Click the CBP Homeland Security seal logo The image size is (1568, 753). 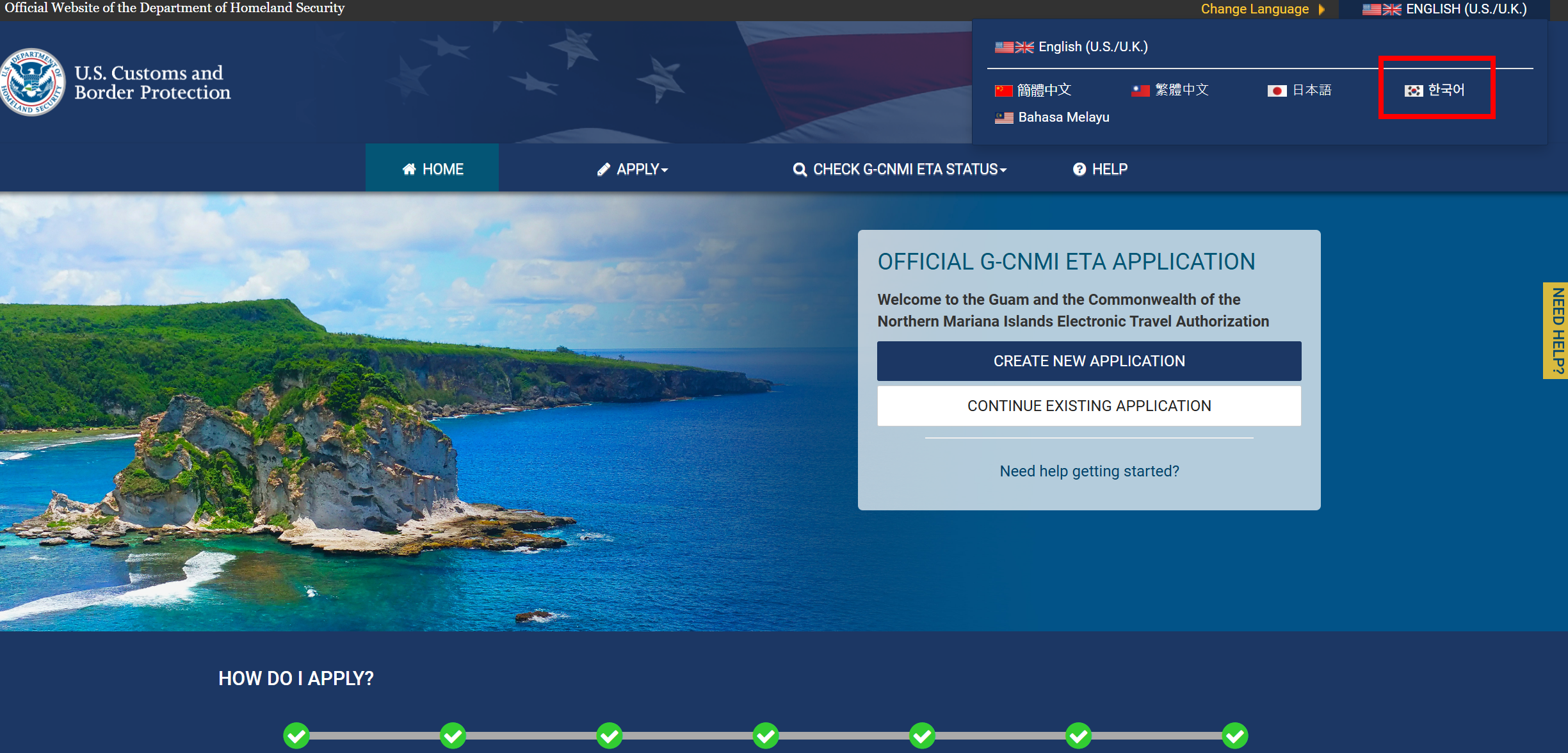coord(32,83)
